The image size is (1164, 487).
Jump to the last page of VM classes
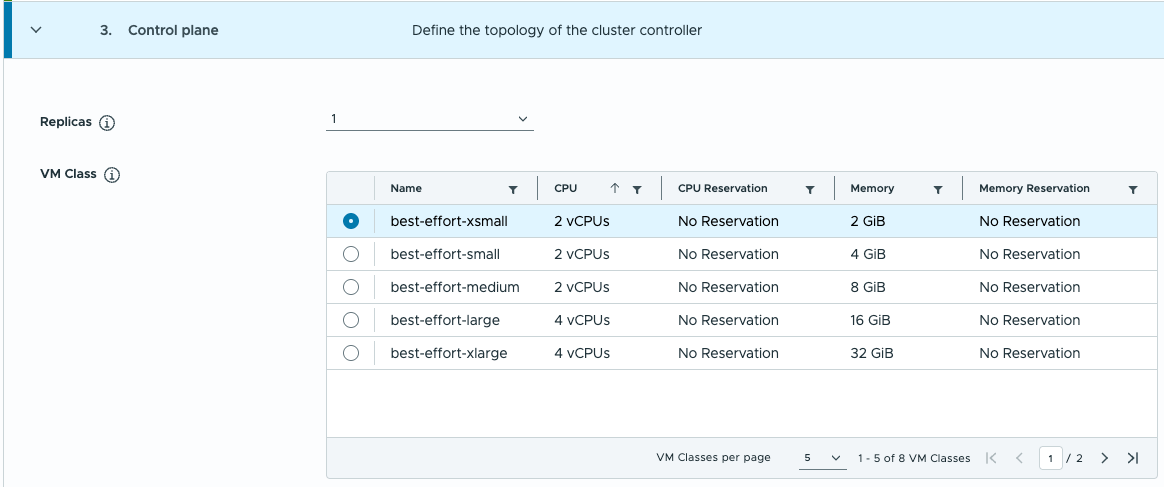pyautogui.click(x=1133, y=458)
